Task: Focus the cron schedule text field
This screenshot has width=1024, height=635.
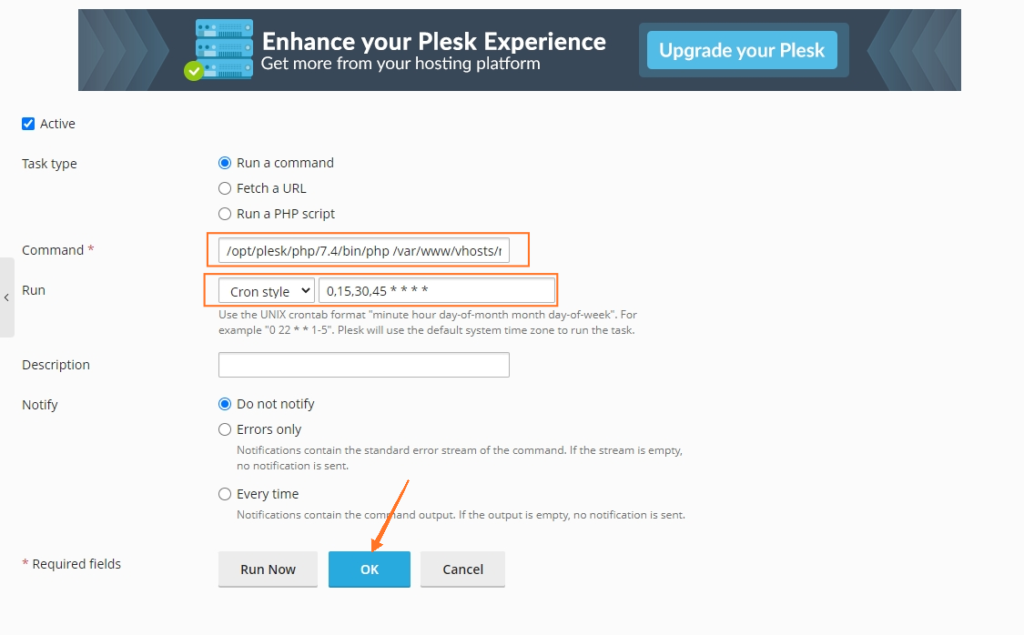Action: pyautogui.click(x=437, y=291)
